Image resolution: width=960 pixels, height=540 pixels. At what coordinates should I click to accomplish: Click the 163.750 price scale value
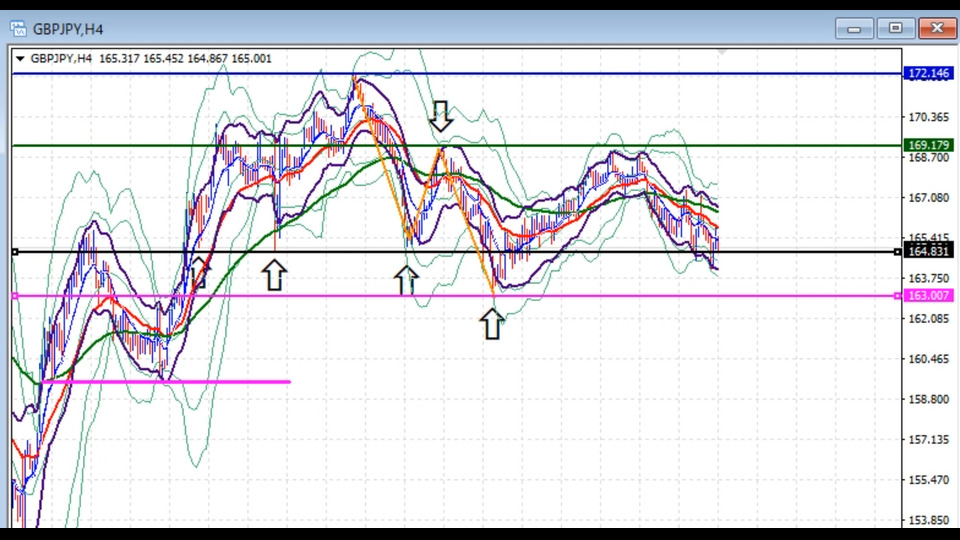pyautogui.click(x=928, y=279)
